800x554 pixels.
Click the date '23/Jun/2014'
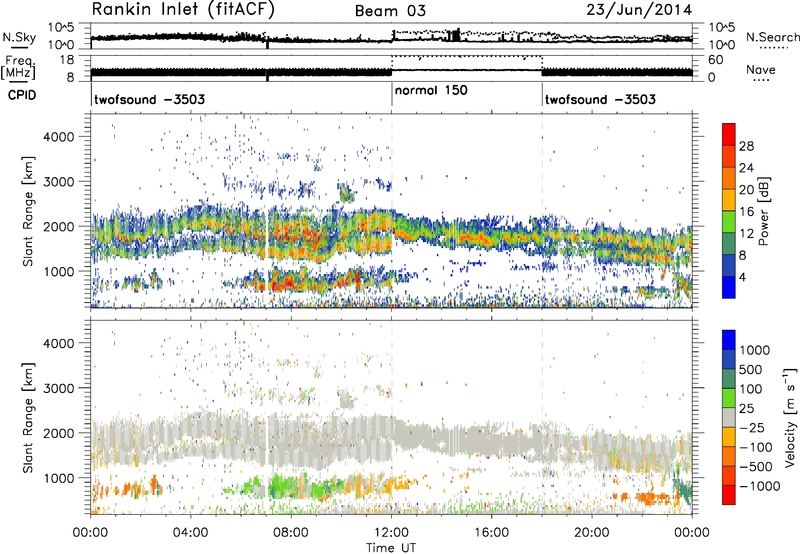point(639,10)
